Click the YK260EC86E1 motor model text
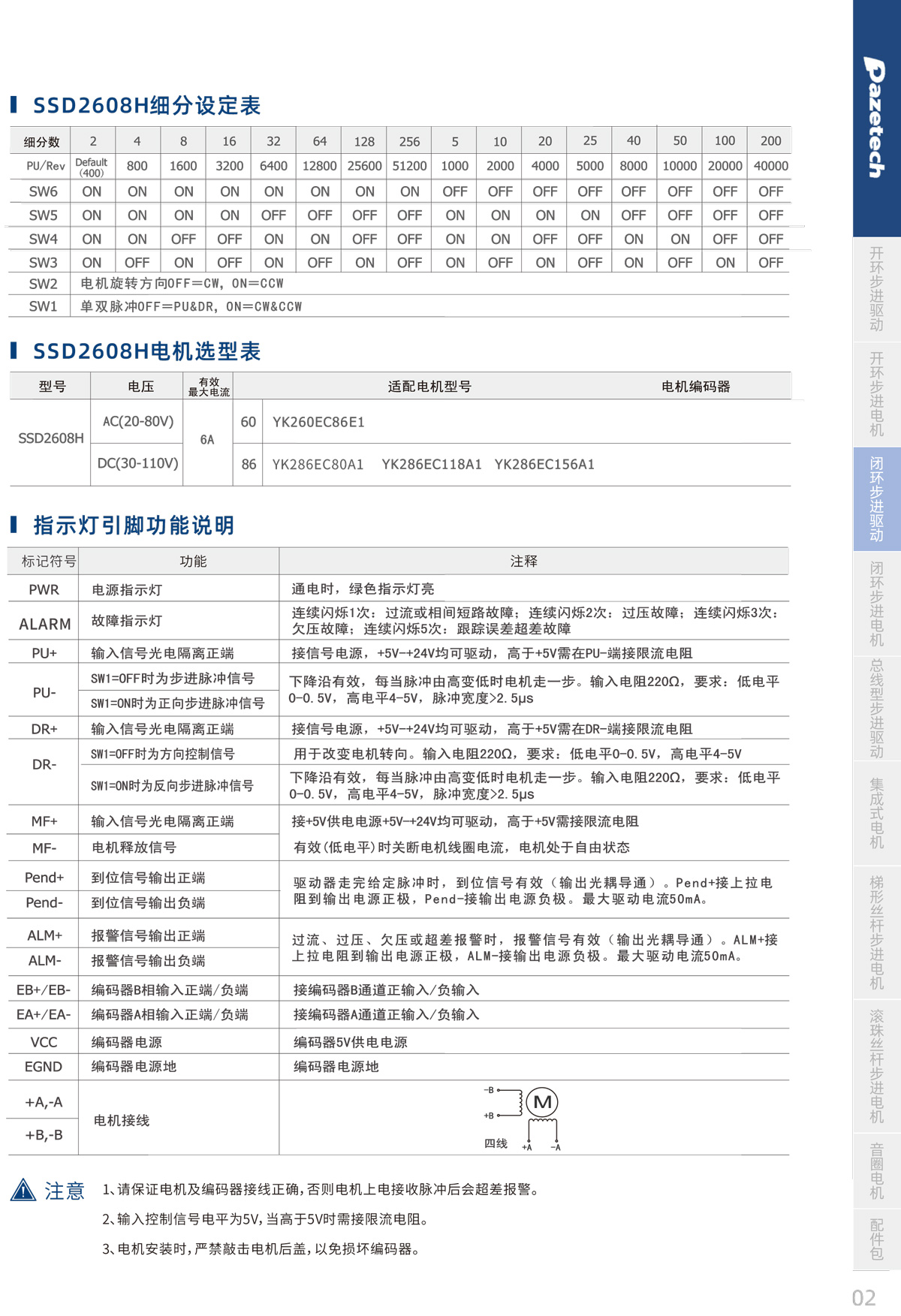Viewport: 901px width, 1316px height. coord(318,422)
